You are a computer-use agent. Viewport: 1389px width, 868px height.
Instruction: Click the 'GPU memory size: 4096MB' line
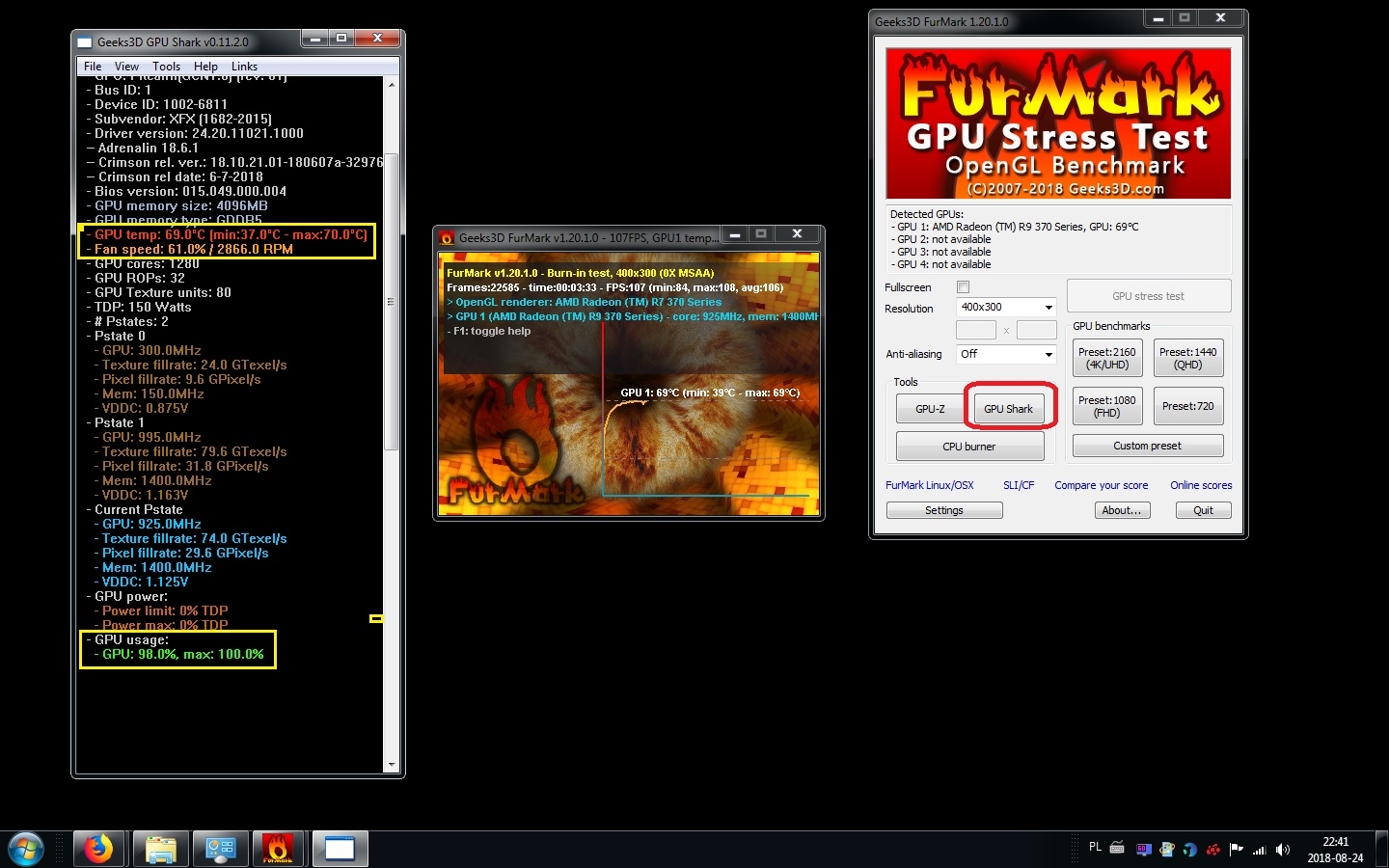click(x=177, y=205)
